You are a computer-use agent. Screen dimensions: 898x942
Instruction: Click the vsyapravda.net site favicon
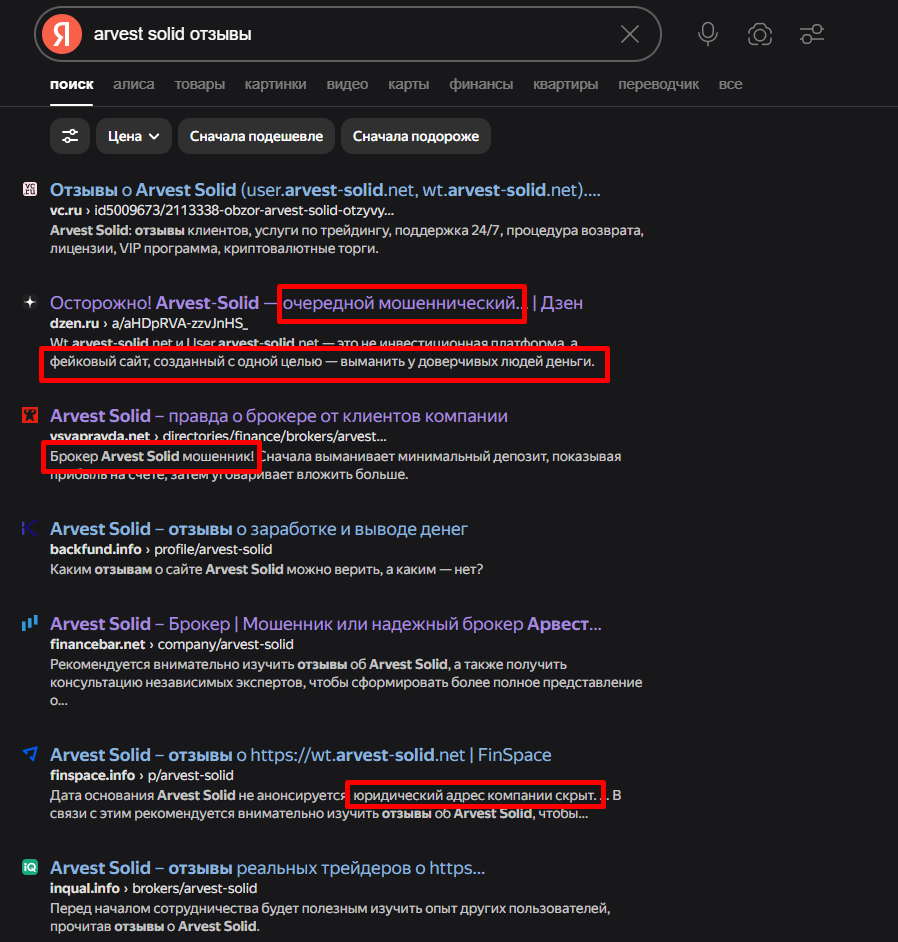click(x=30, y=415)
